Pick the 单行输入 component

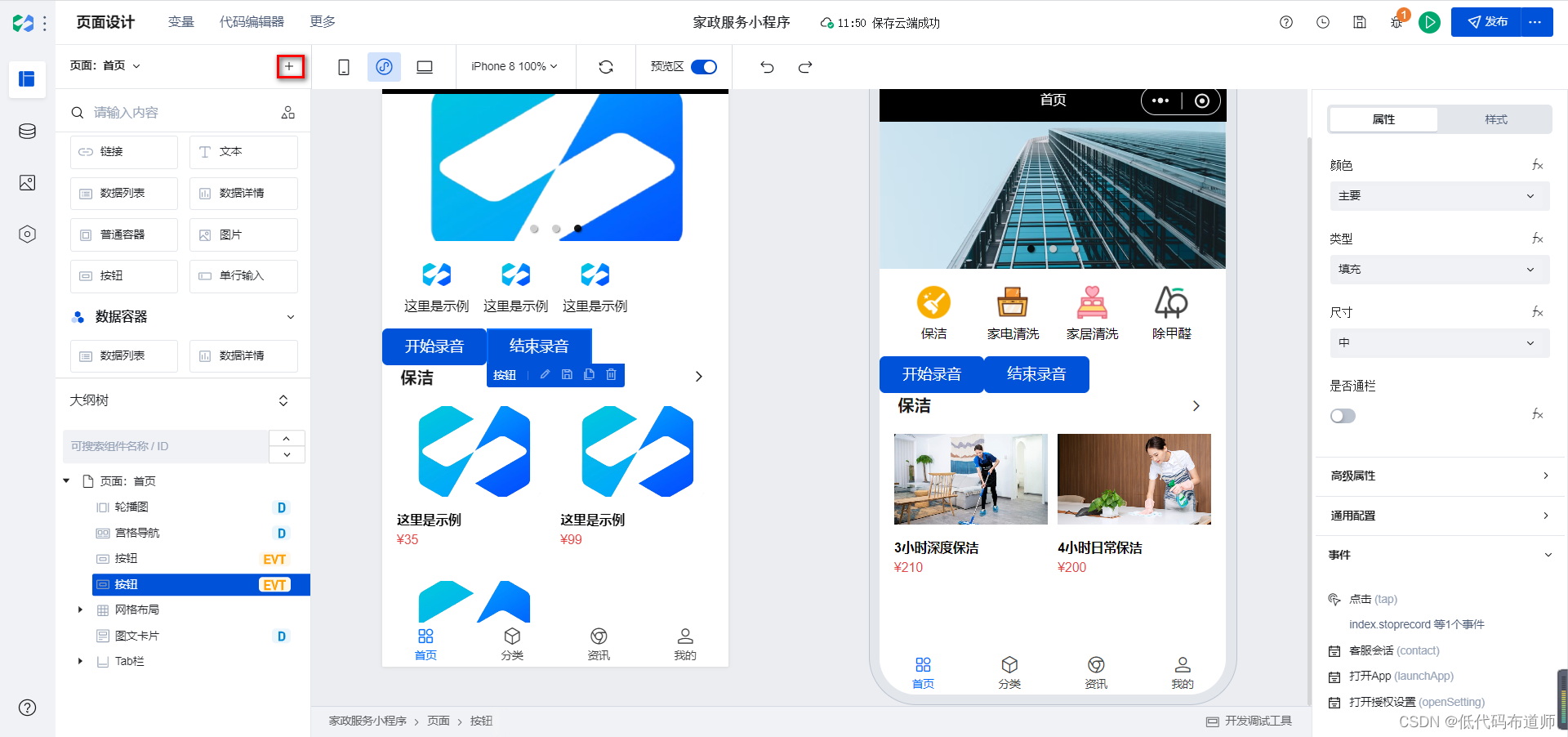coord(243,276)
